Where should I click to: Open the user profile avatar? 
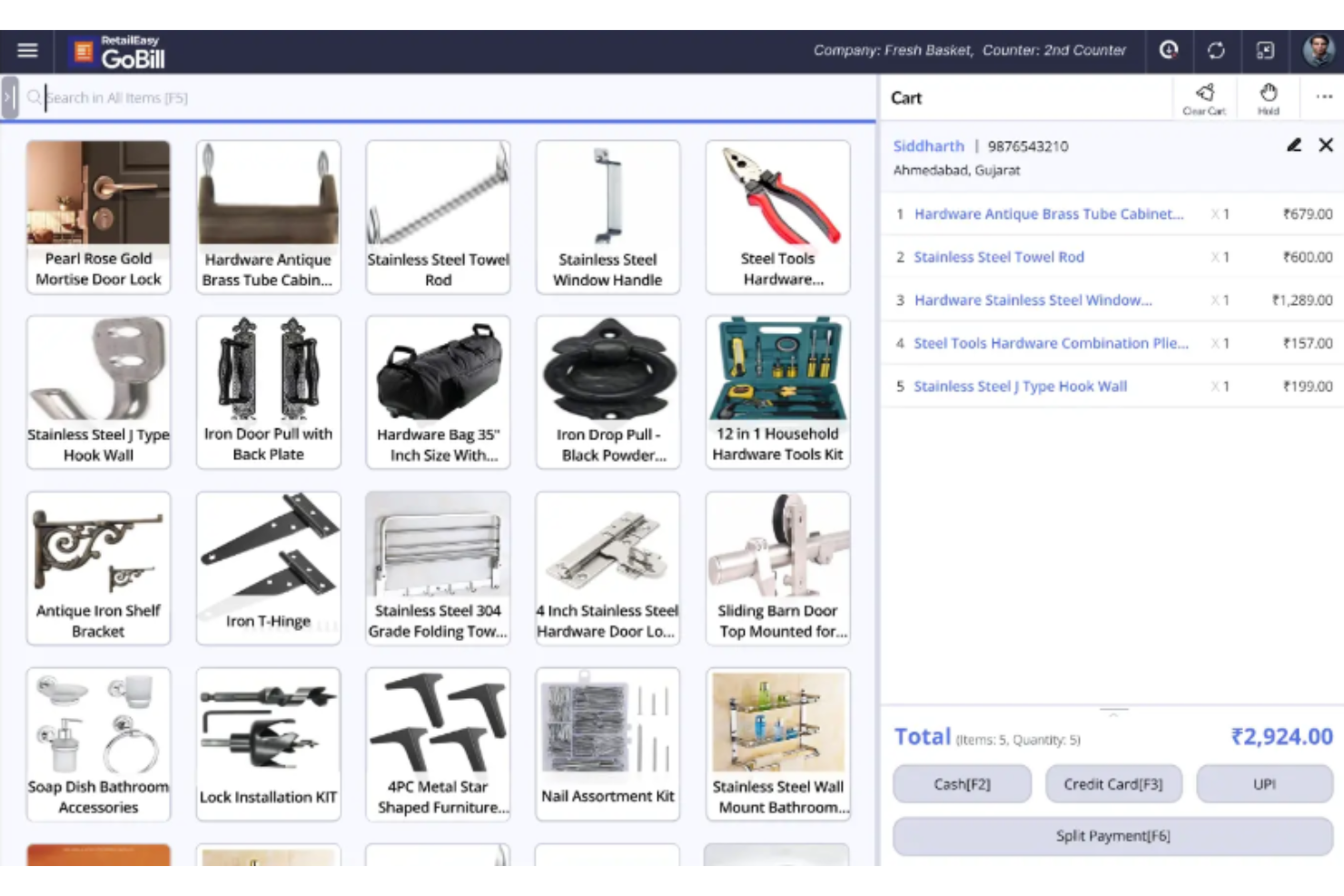click(x=1319, y=51)
